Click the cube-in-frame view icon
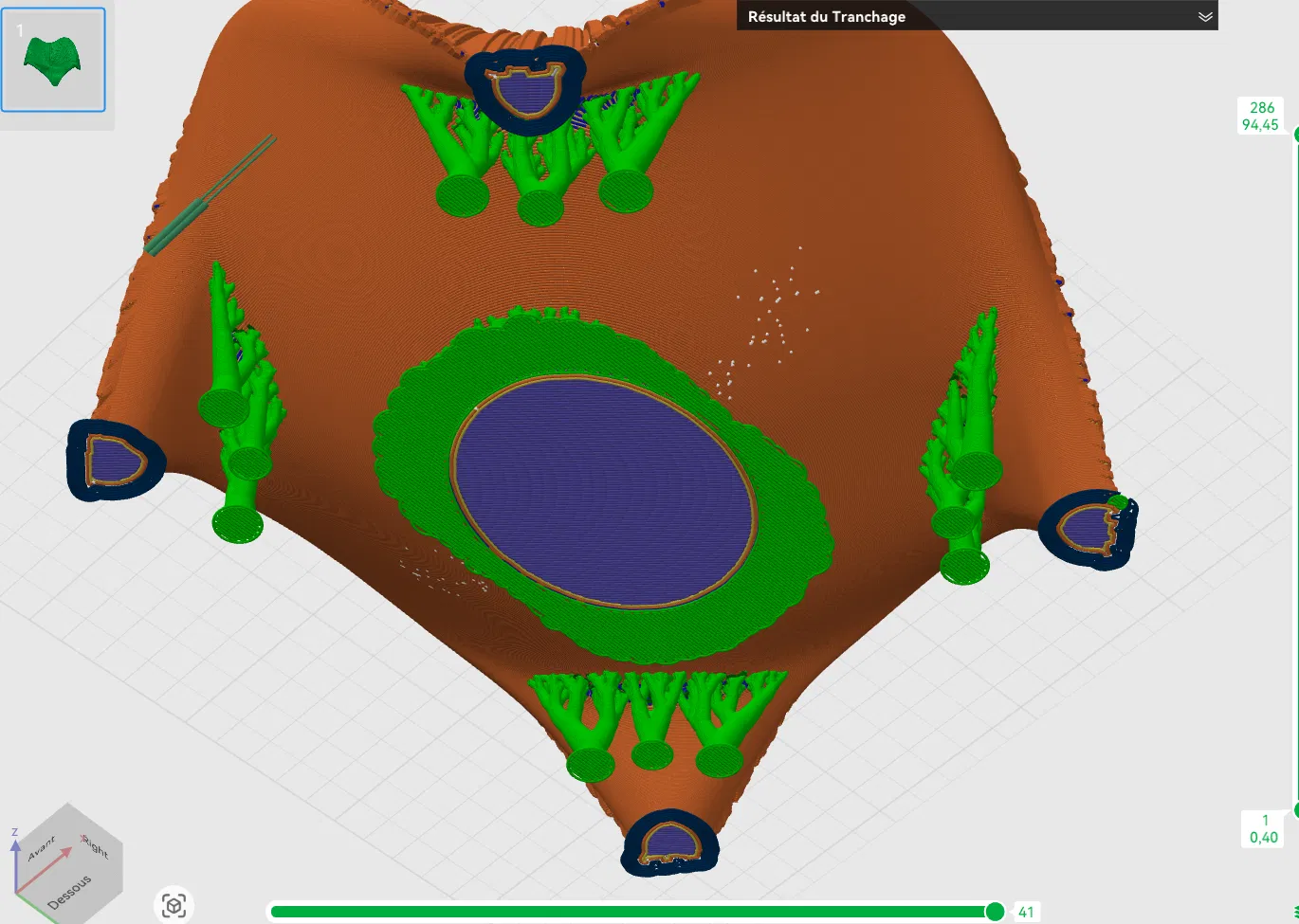 click(x=174, y=906)
